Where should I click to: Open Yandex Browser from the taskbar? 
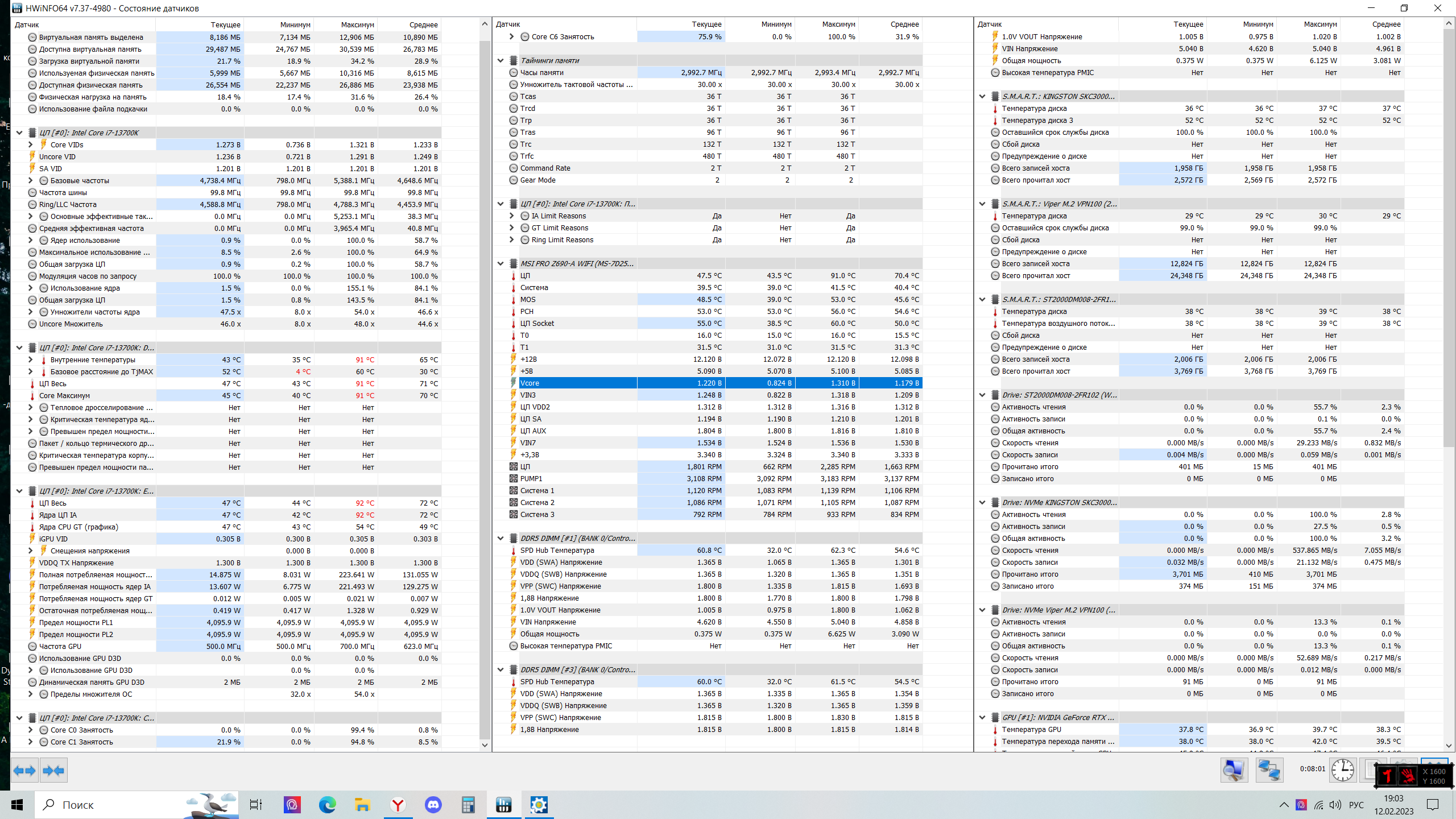pos(398,805)
